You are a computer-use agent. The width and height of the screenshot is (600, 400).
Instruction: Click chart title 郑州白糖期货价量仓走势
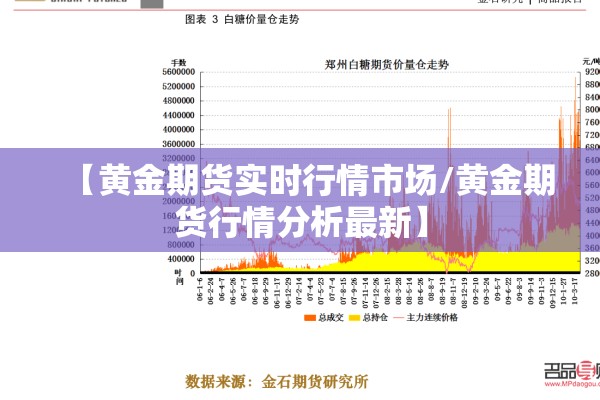386,64
